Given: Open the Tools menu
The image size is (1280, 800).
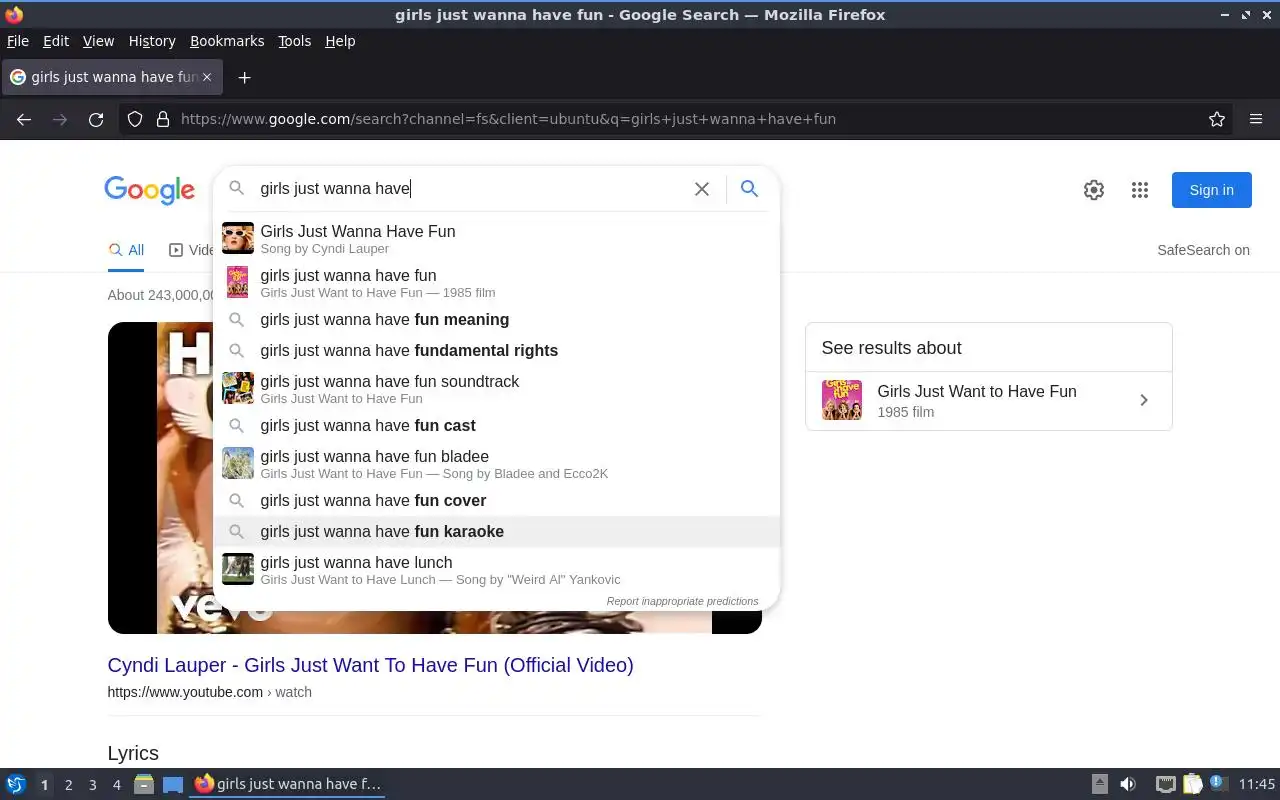Looking at the screenshot, I should [294, 41].
